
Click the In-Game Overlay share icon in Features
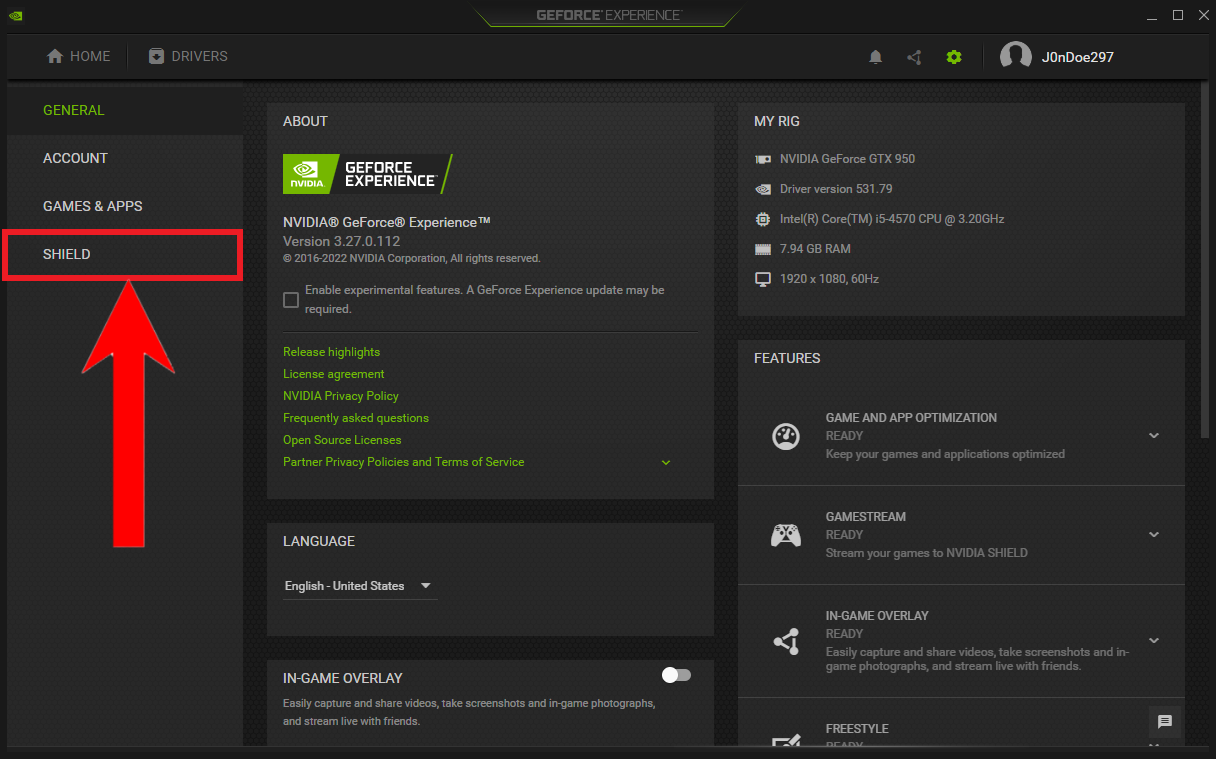click(786, 641)
